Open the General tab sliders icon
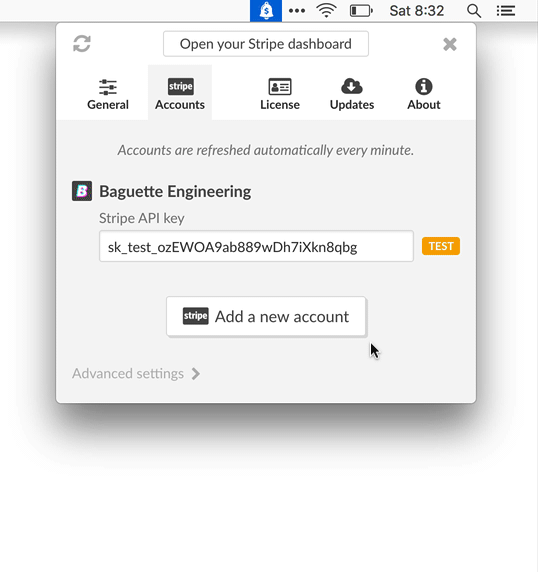The image size is (538, 572). click(108, 87)
